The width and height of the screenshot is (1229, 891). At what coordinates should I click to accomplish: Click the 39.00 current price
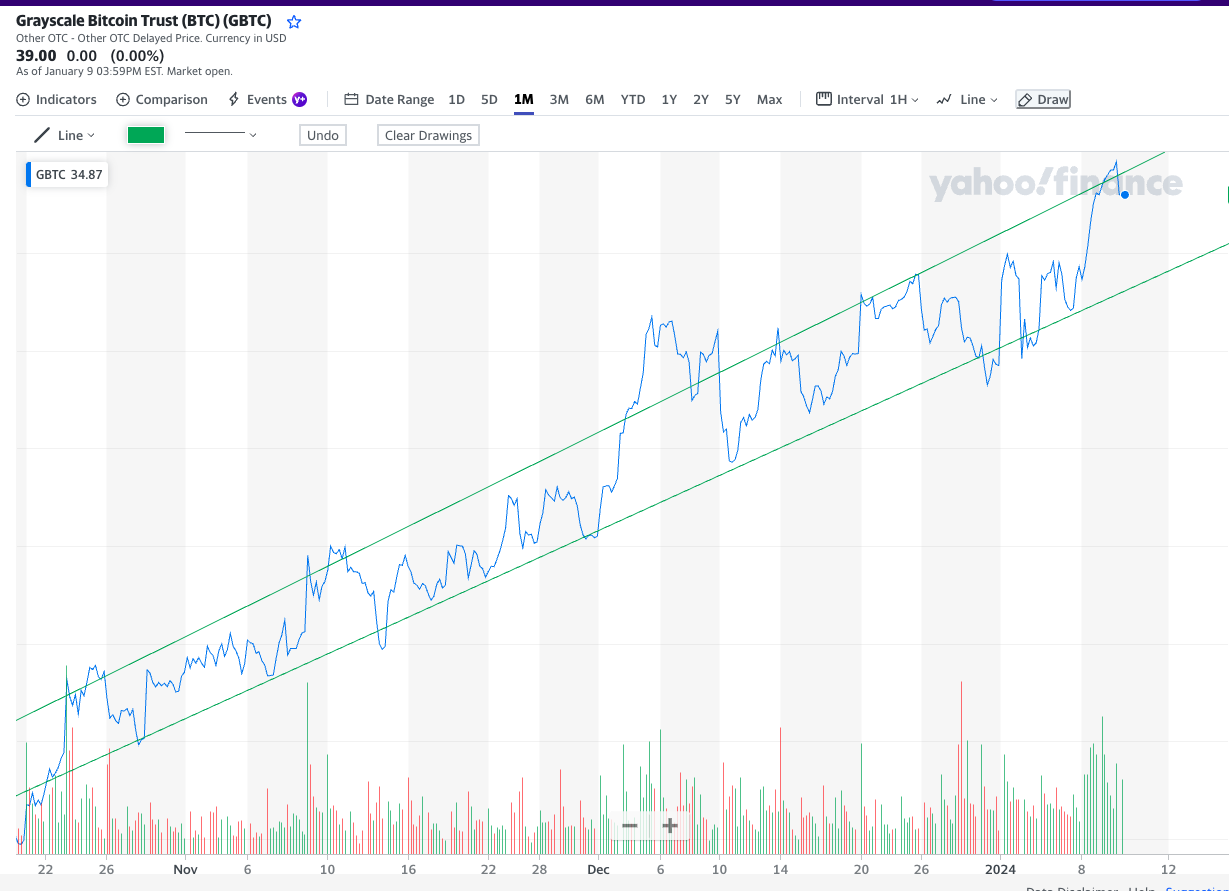[36, 56]
